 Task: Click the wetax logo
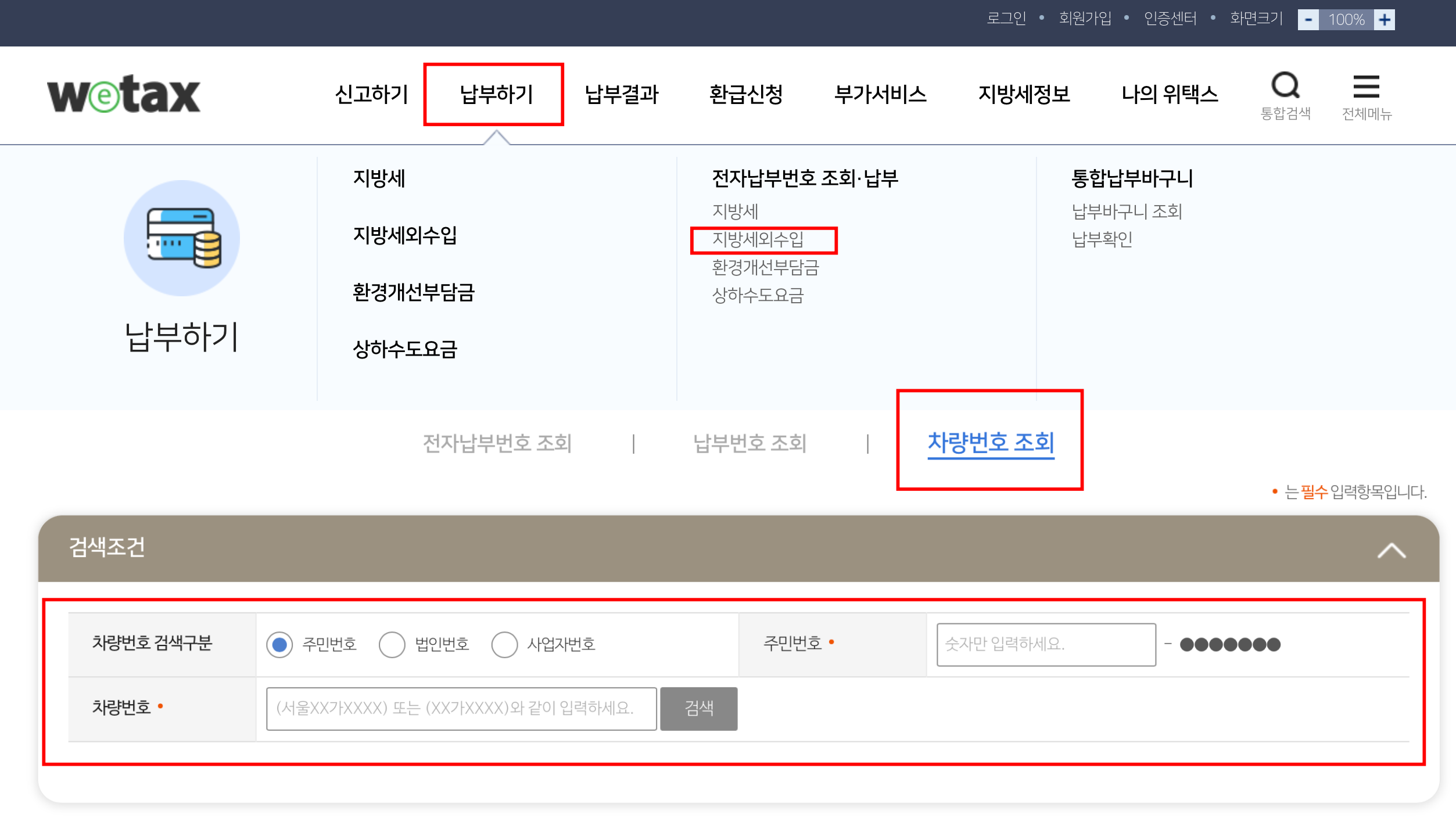(x=124, y=94)
